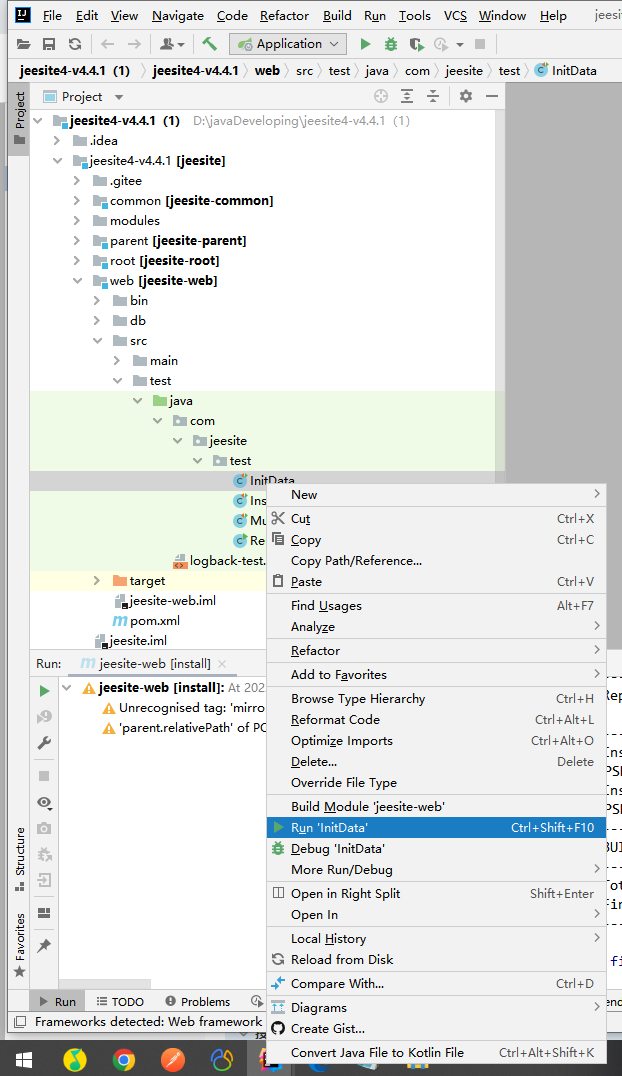Expand the modules folder
The width and height of the screenshot is (622, 1076).
[77, 221]
